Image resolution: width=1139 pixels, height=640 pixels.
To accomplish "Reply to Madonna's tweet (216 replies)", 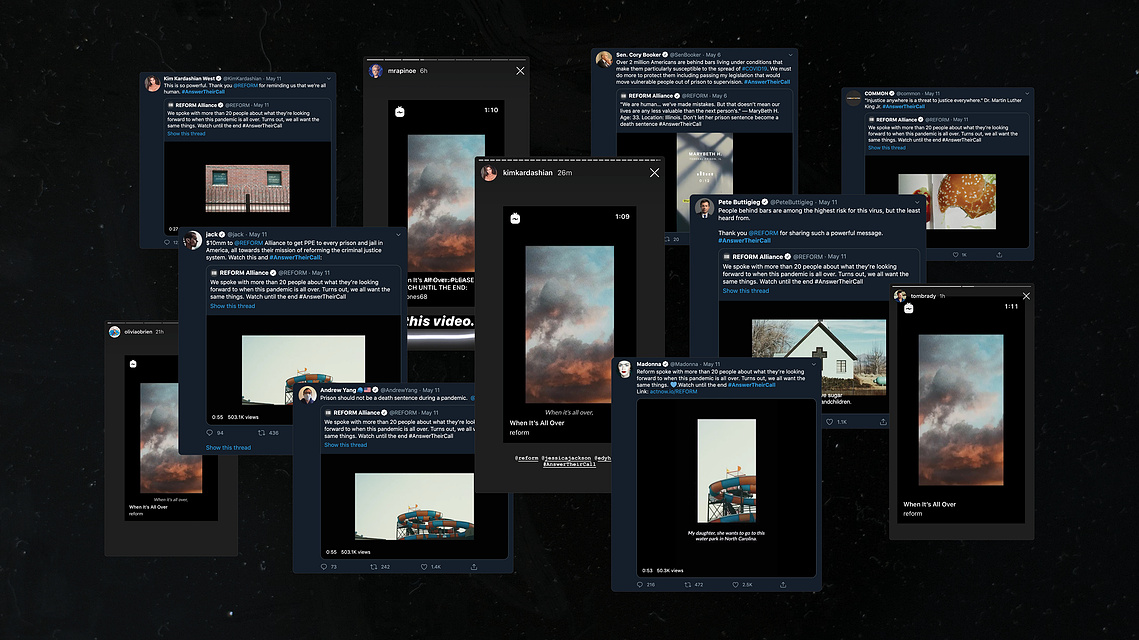I will pos(640,584).
